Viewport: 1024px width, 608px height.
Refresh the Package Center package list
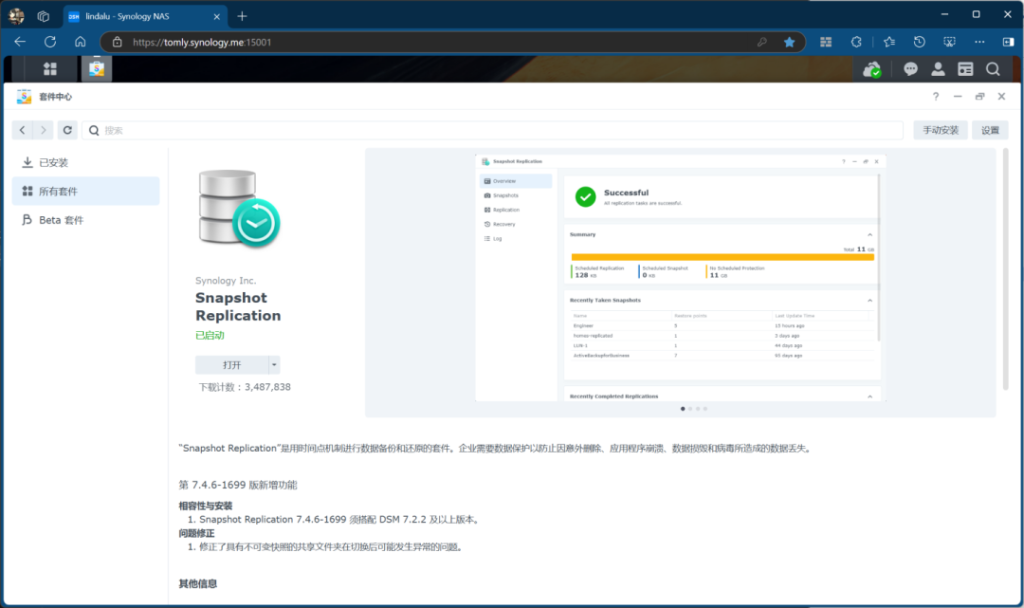67,130
